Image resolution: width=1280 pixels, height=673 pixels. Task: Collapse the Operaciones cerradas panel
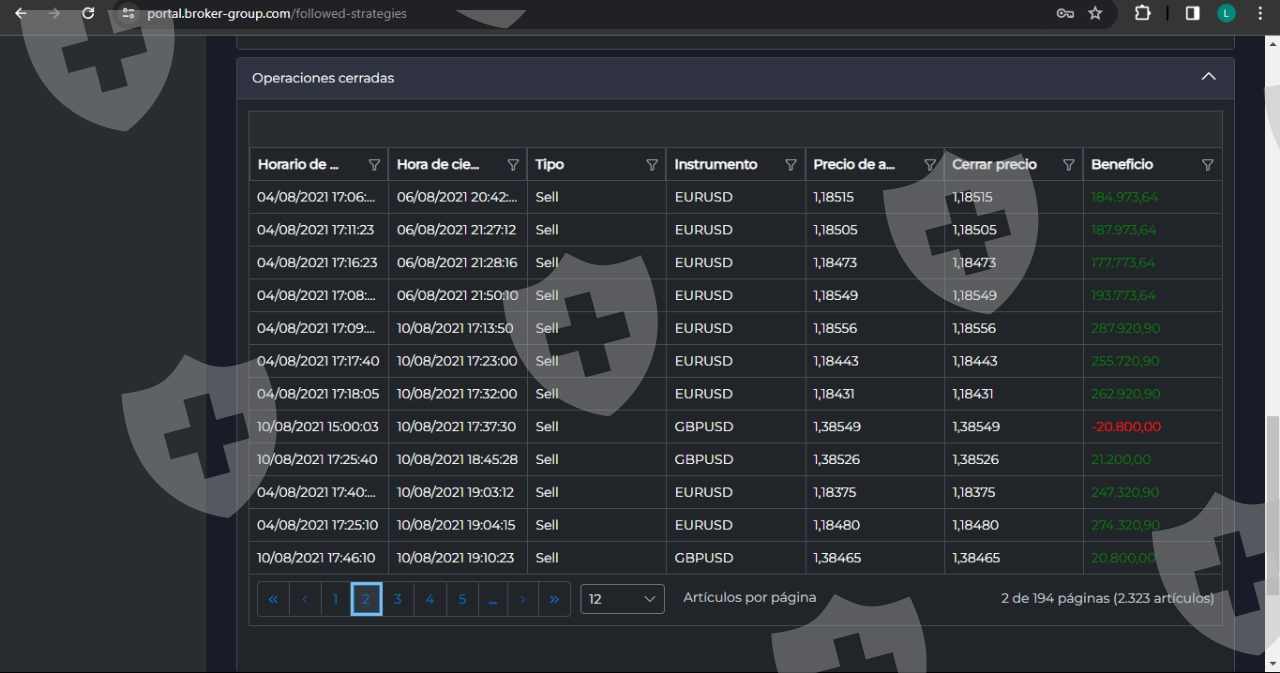click(1208, 77)
